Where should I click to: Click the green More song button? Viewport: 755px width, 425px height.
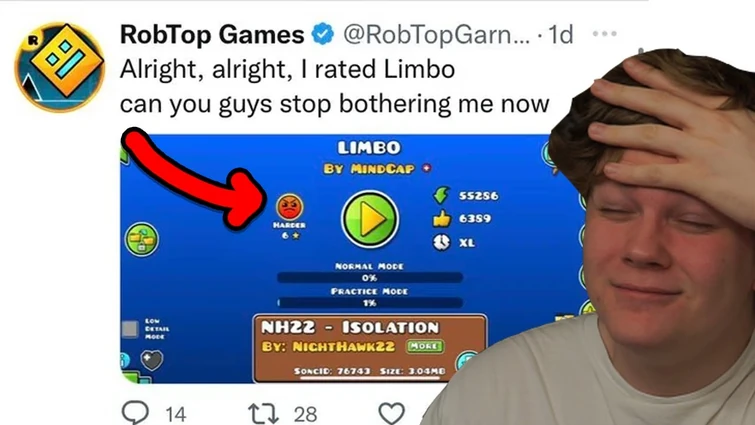425,346
